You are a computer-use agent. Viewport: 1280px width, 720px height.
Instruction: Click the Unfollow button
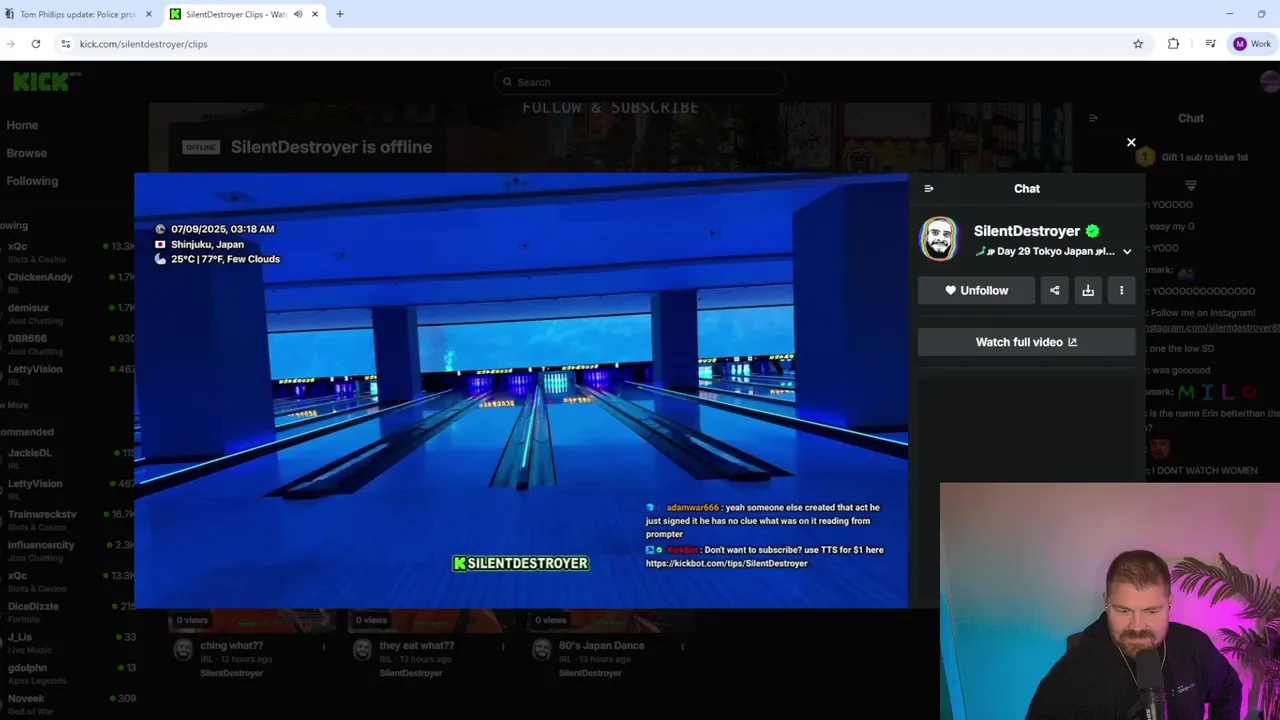pos(976,290)
